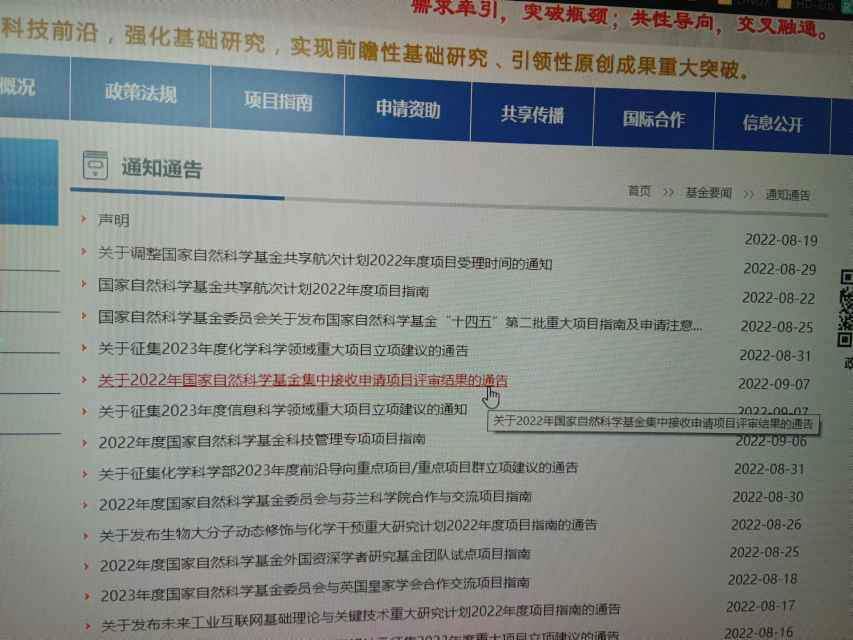
Task: Open 2022年度科技管理专项项目指南 link
Action: click(x=262, y=440)
